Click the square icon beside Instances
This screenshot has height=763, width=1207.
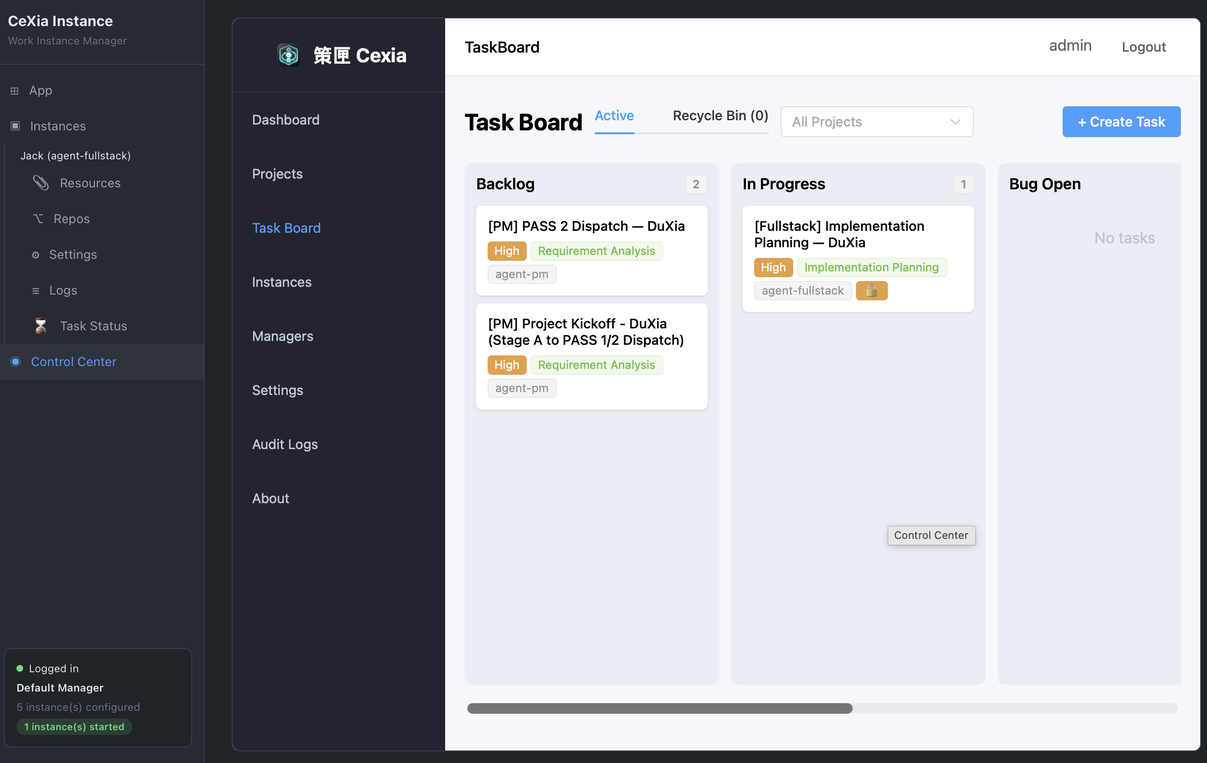coord(14,126)
